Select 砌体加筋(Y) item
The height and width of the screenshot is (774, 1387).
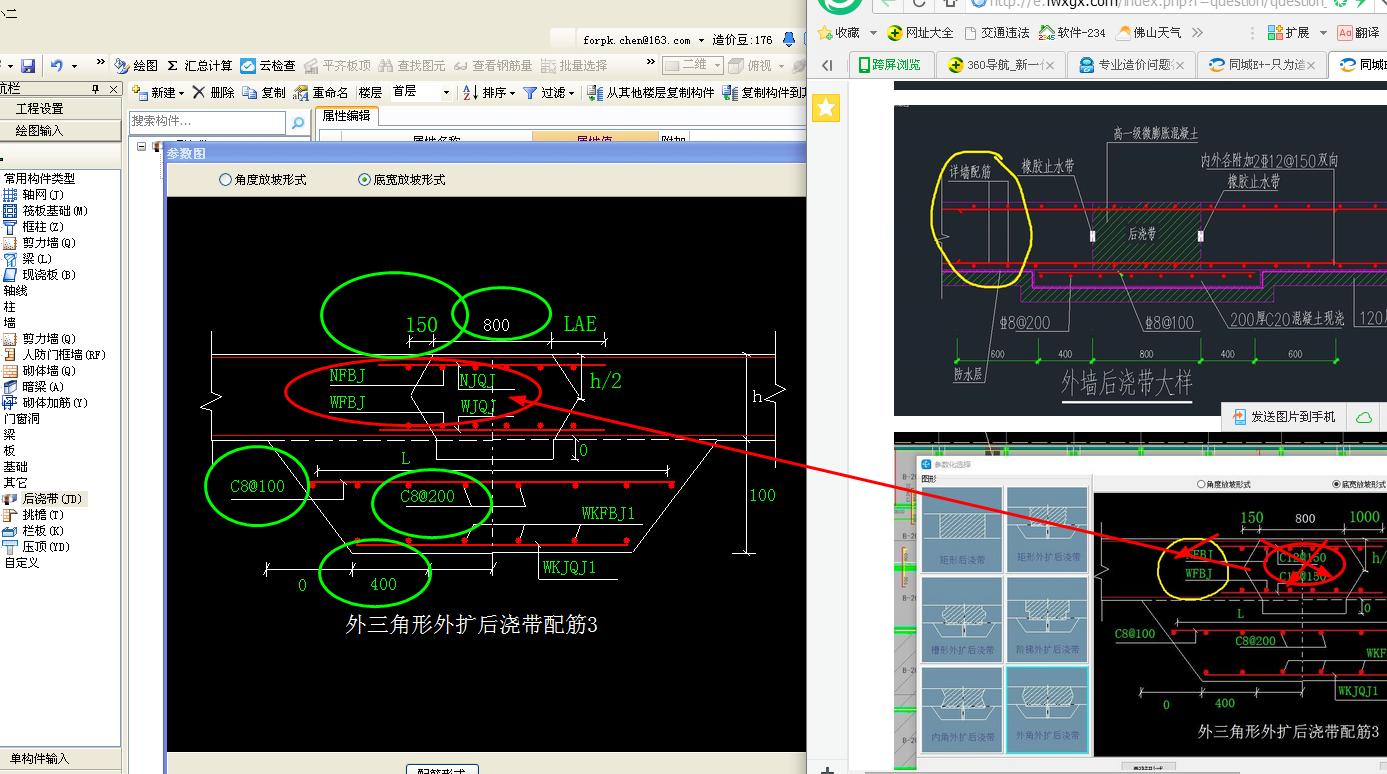46,403
